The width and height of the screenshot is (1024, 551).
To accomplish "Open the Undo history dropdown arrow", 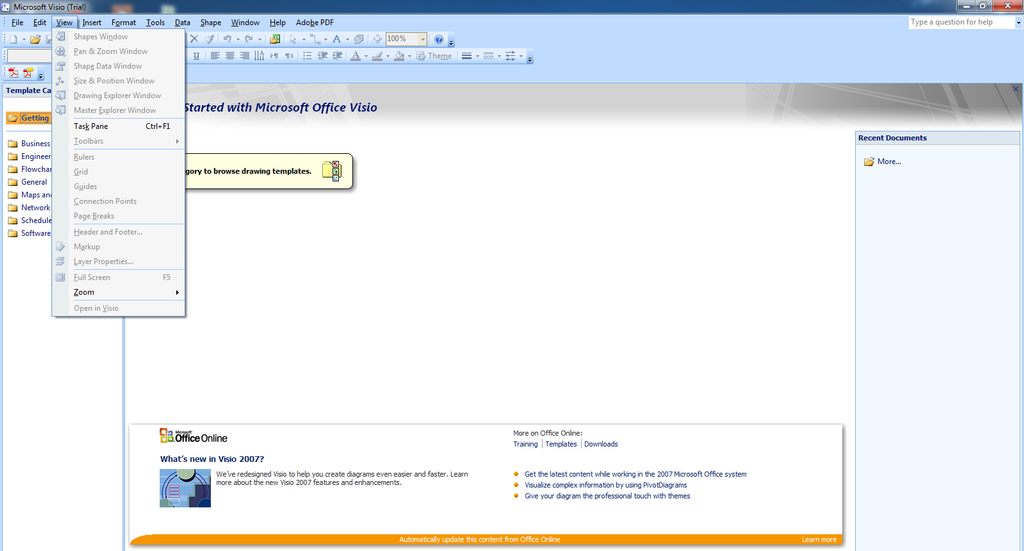I will (238, 39).
